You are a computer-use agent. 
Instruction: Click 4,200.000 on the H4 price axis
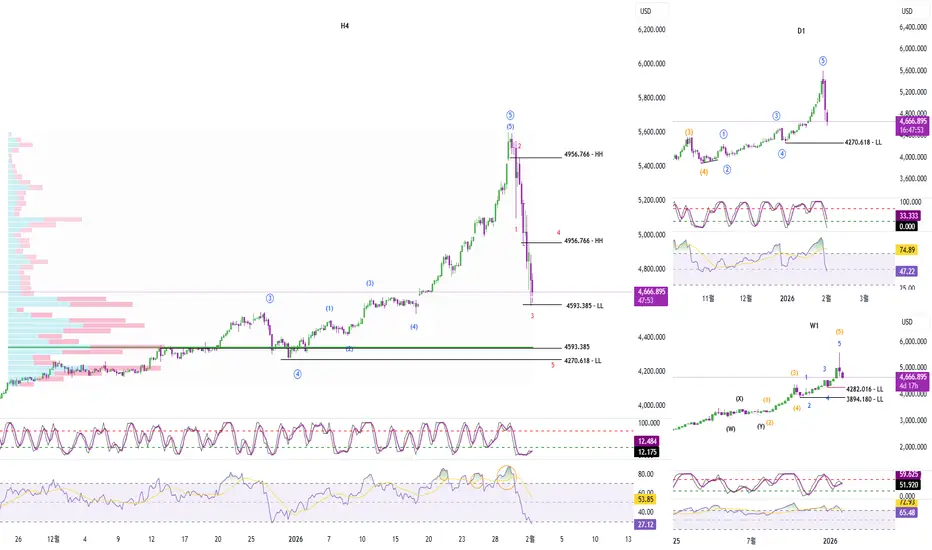(x=651, y=372)
